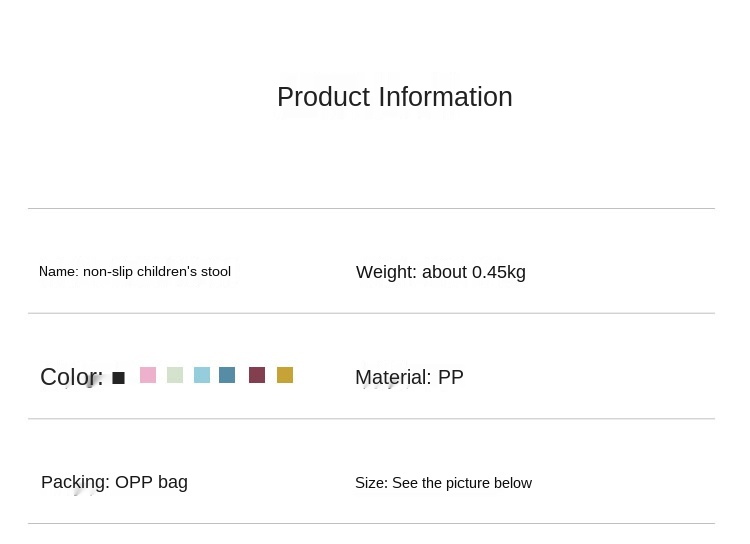The height and width of the screenshot is (544, 750).
Task: Choose the pale green color swatch
Action: pyautogui.click(x=175, y=375)
